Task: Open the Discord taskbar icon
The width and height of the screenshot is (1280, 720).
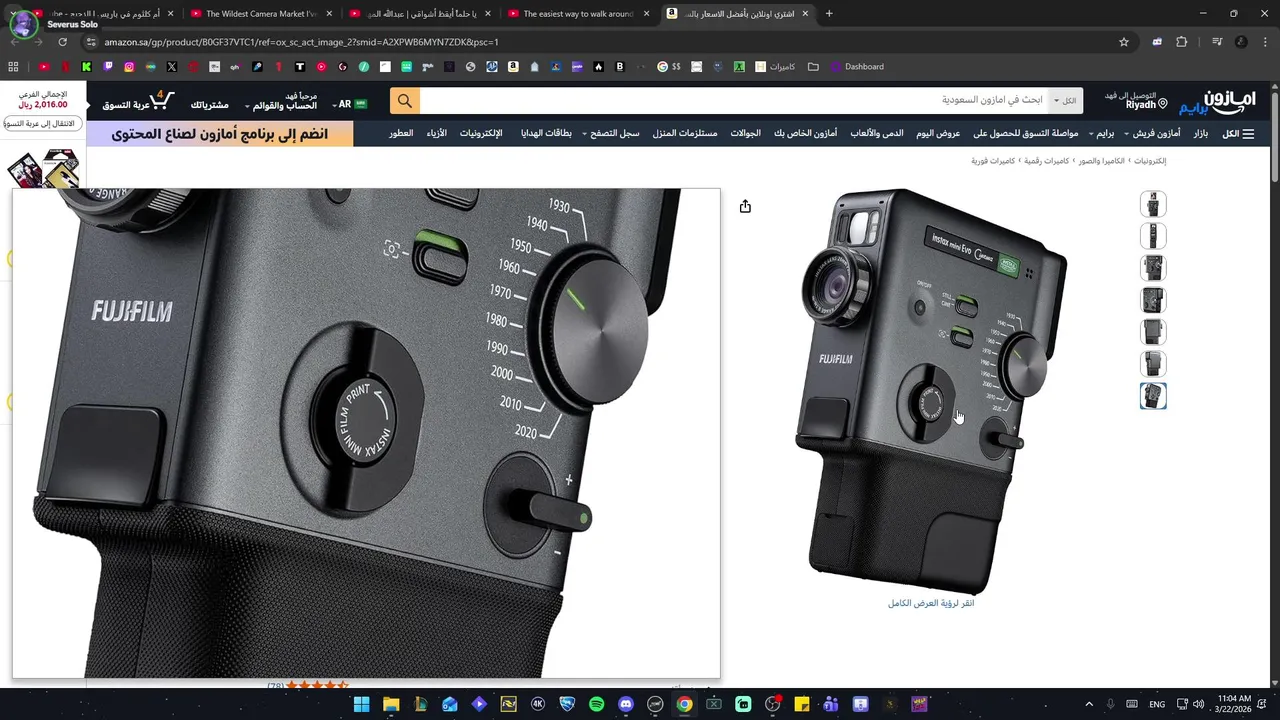Action: (x=626, y=704)
